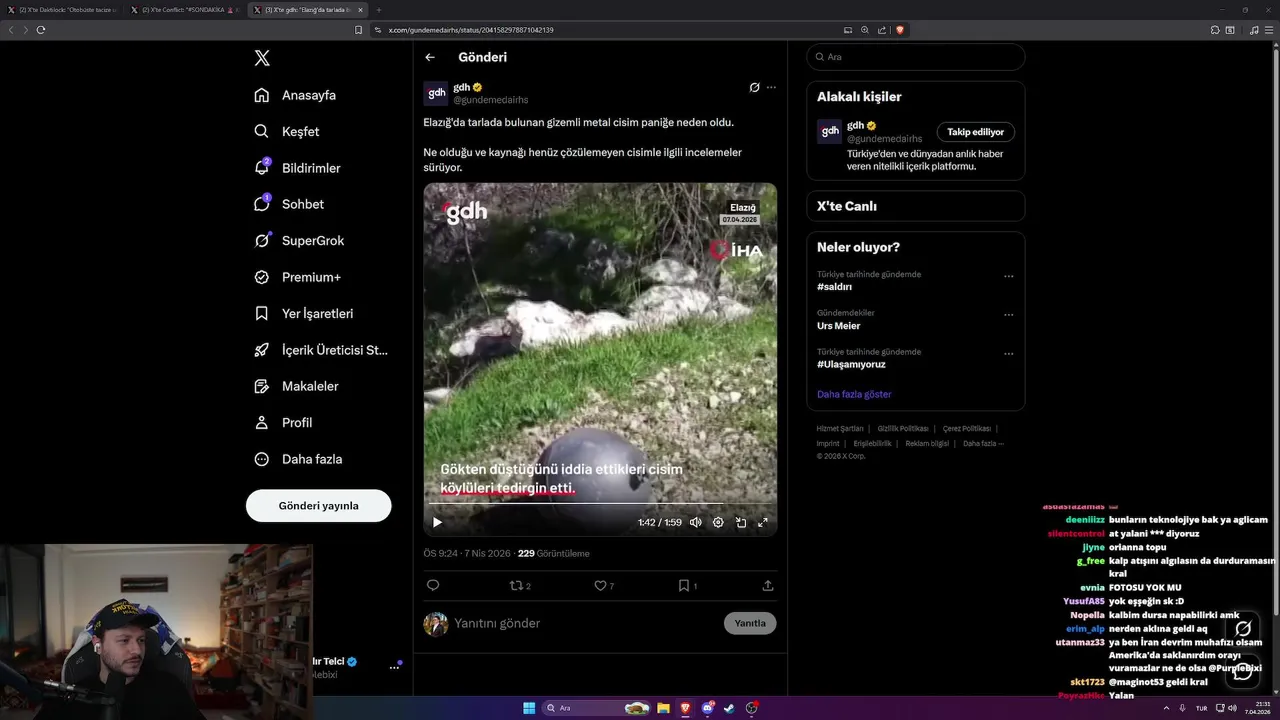The width and height of the screenshot is (1280, 720).
Task: Open File Explorer from taskbar
Action: pyautogui.click(x=662, y=708)
